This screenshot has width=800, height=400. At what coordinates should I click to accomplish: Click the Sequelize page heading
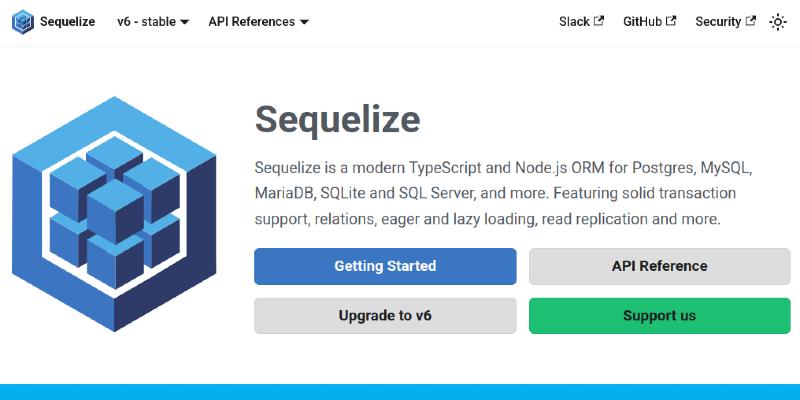[337, 119]
